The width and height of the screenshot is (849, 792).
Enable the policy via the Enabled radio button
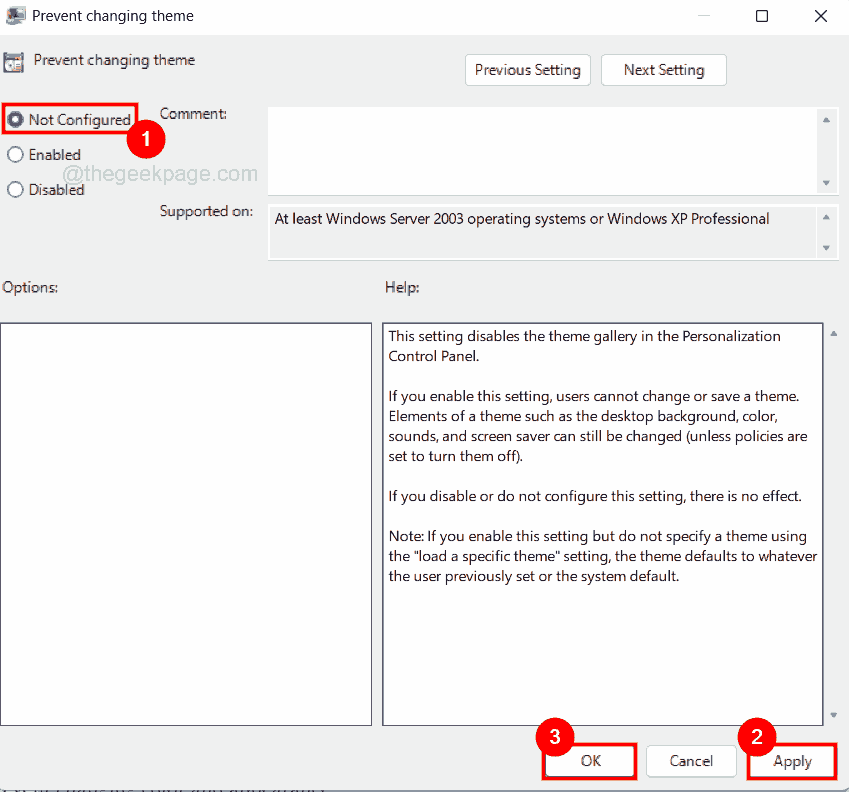tap(15, 154)
